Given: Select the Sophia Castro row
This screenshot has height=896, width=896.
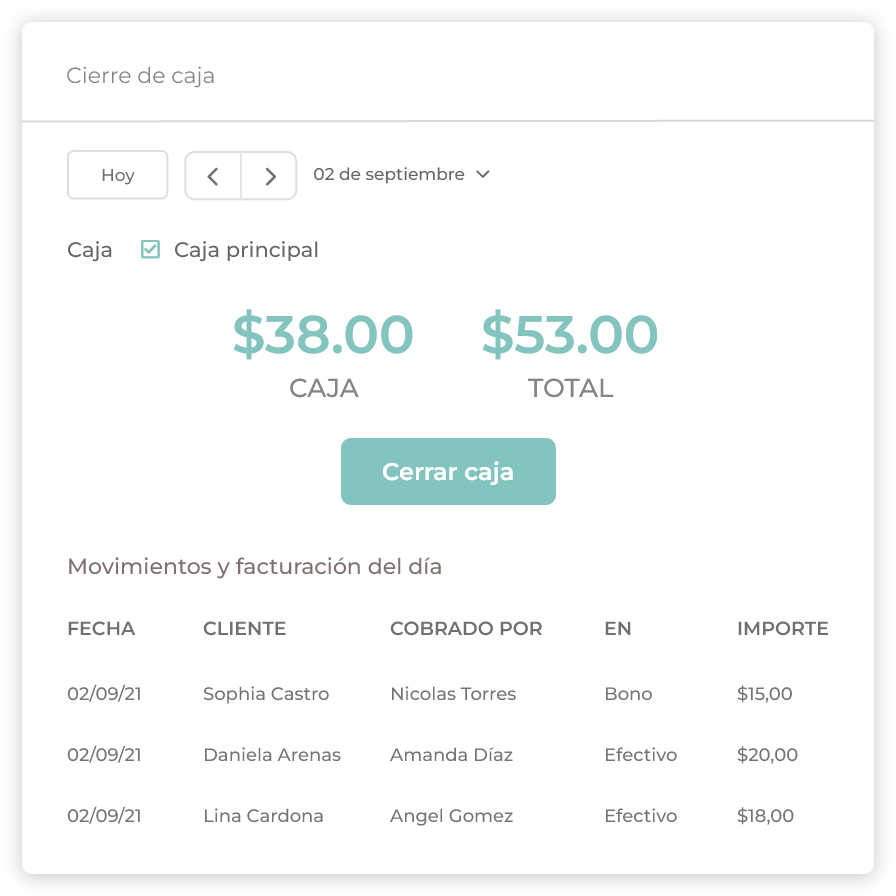Looking at the screenshot, I should click(x=266, y=694).
